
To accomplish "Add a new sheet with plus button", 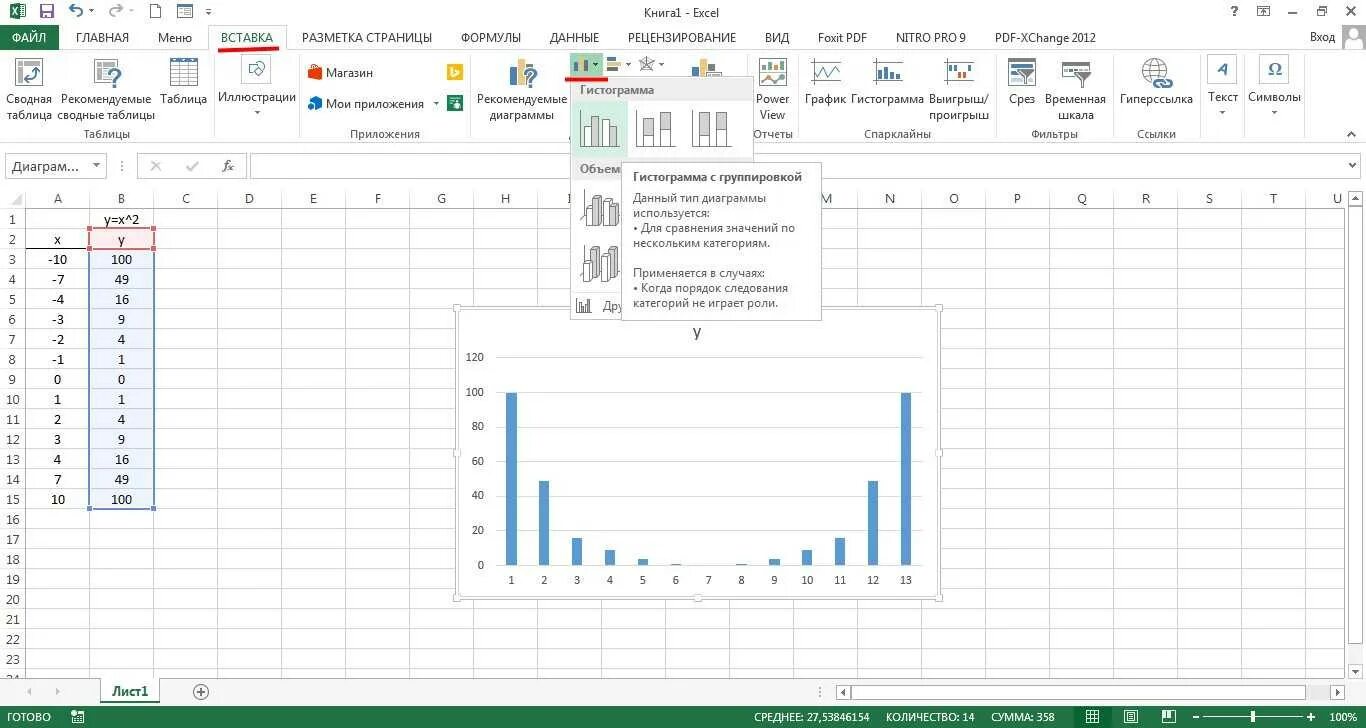I will pos(201,692).
